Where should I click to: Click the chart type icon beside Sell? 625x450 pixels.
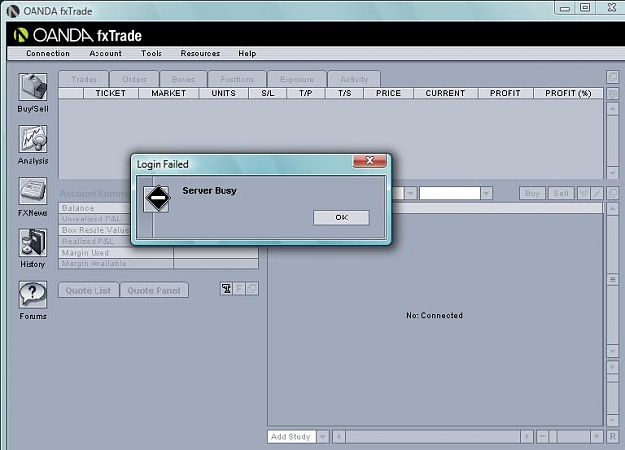point(583,193)
